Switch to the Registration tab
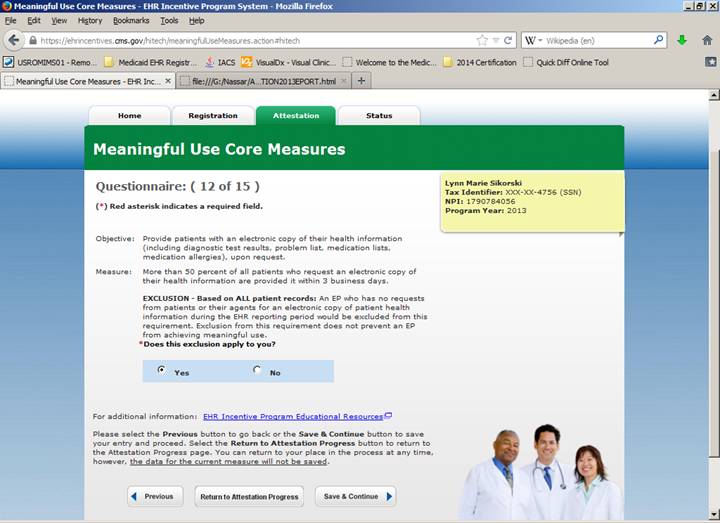The image size is (720, 523). 213,116
